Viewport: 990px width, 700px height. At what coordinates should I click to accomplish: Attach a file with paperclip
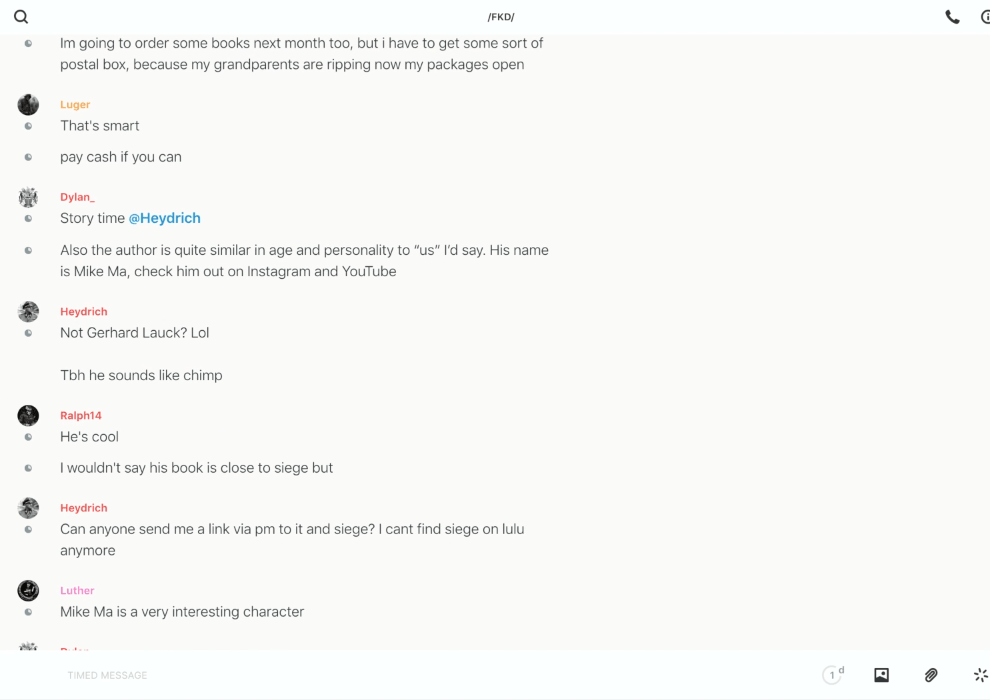[x=931, y=675]
